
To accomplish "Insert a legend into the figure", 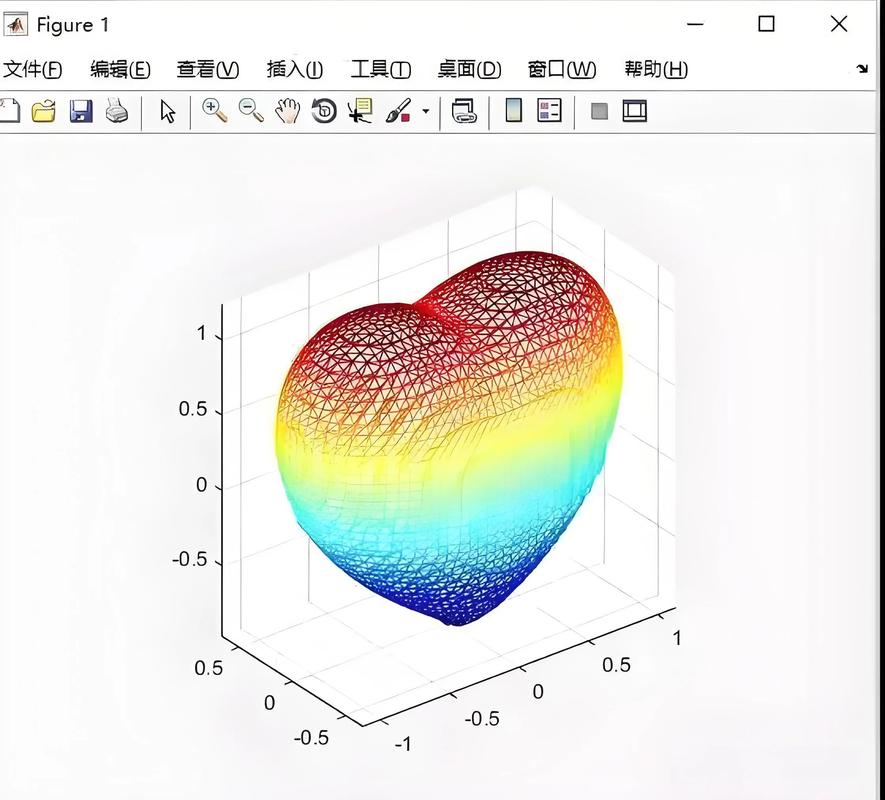I will coord(548,112).
